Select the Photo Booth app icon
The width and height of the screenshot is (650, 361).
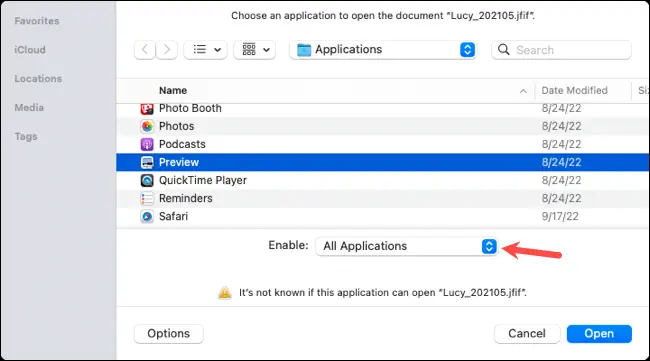(x=147, y=109)
